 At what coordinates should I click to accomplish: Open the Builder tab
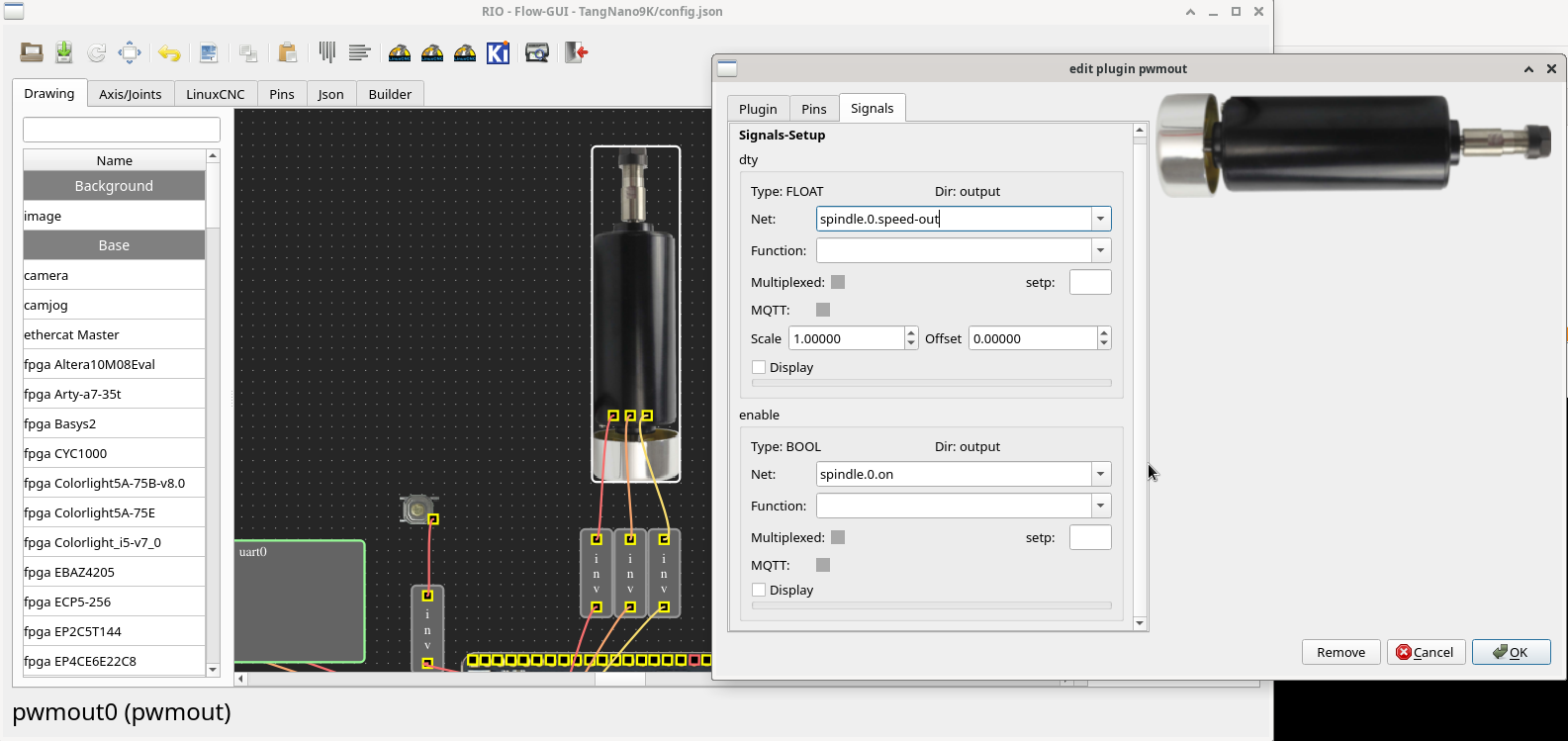pyautogui.click(x=390, y=94)
